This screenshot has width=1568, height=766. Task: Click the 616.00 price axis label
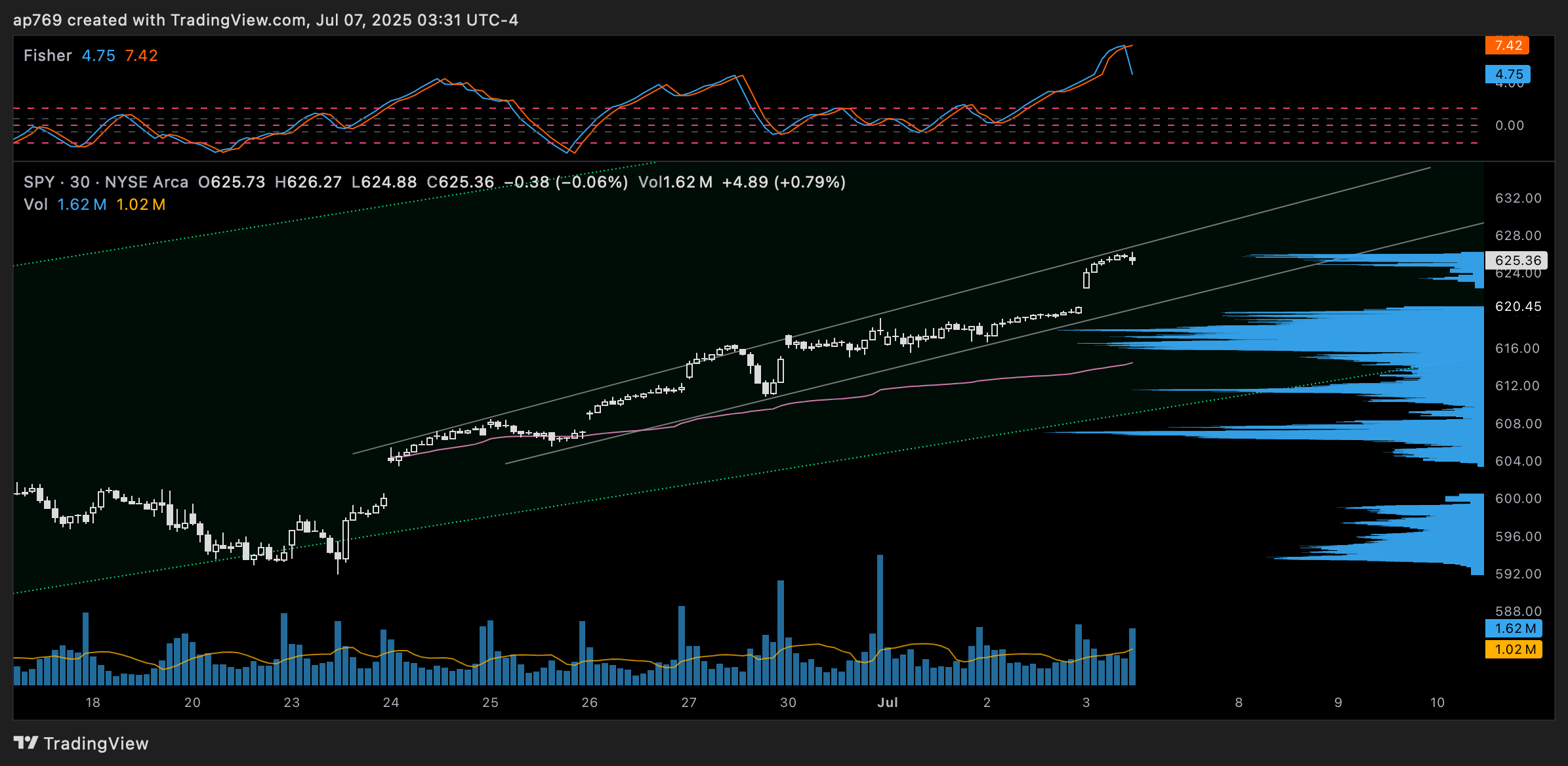1518,348
